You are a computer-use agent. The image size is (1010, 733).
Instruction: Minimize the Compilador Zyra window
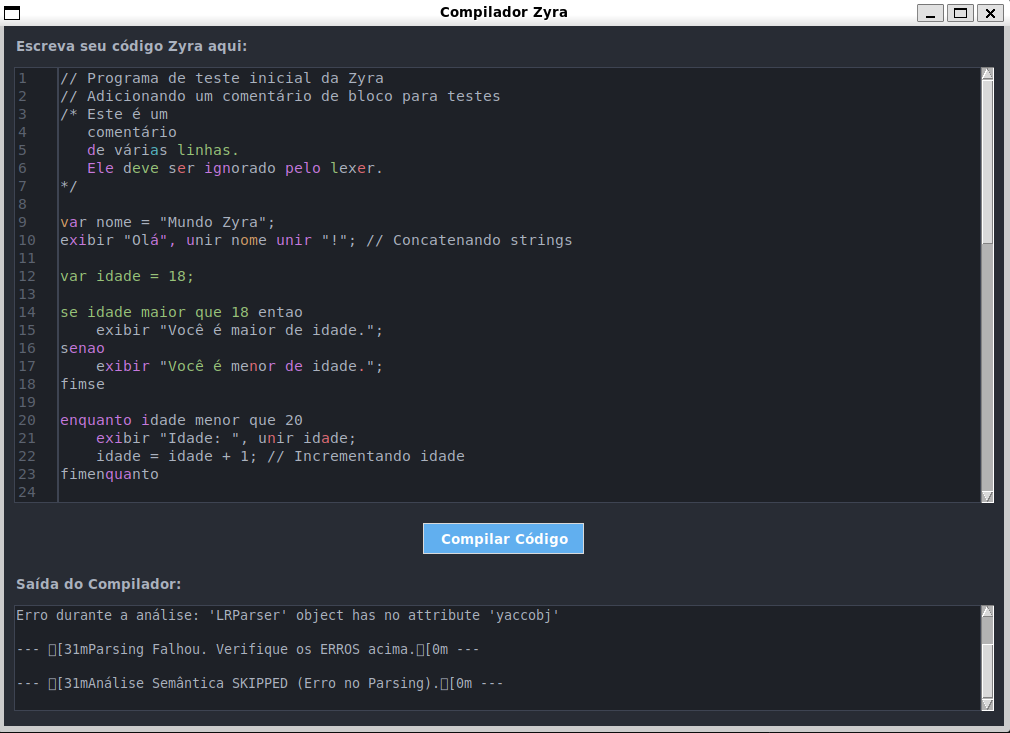[x=931, y=13]
